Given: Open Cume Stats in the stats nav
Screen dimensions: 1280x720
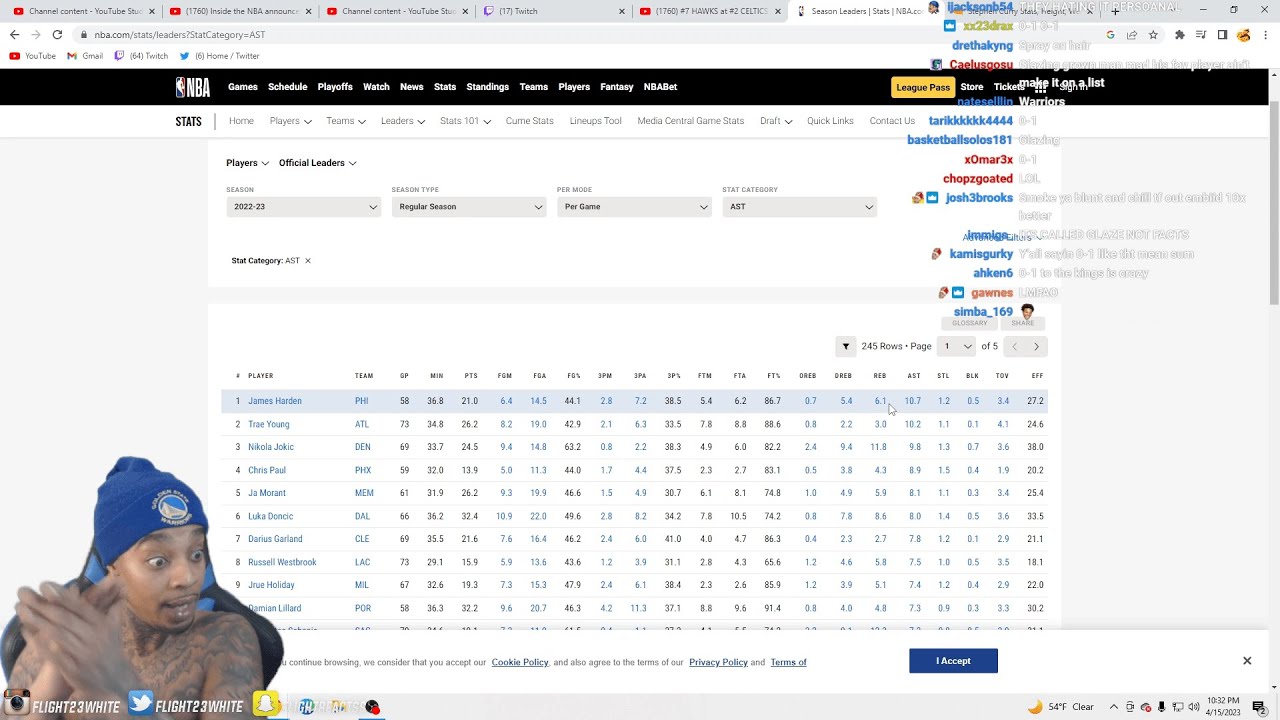Looking at the screenshot, I should point(530,121).
